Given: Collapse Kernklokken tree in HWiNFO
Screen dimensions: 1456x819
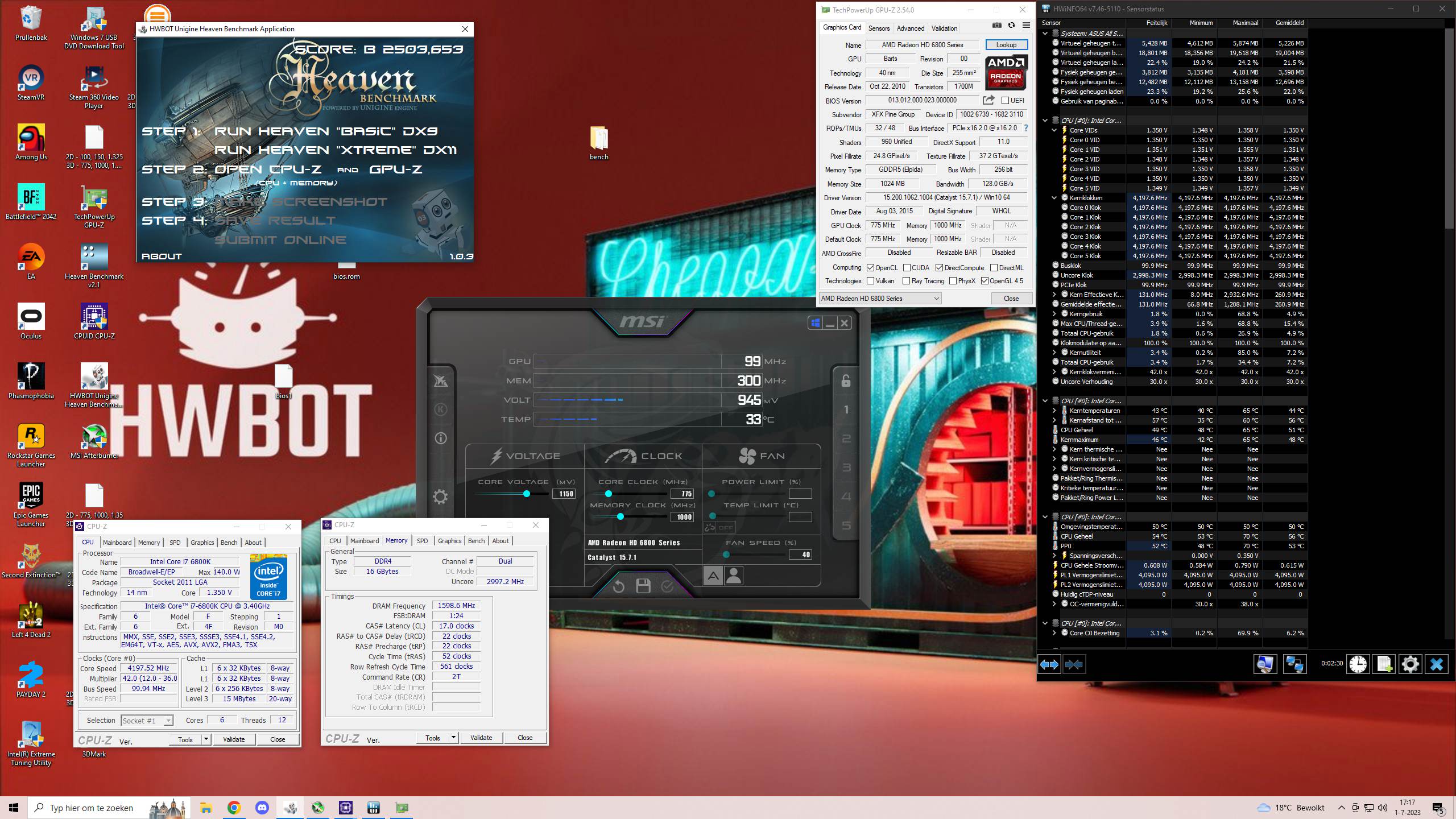Looking at the screenshot, I should click(x=1054, y=198).
